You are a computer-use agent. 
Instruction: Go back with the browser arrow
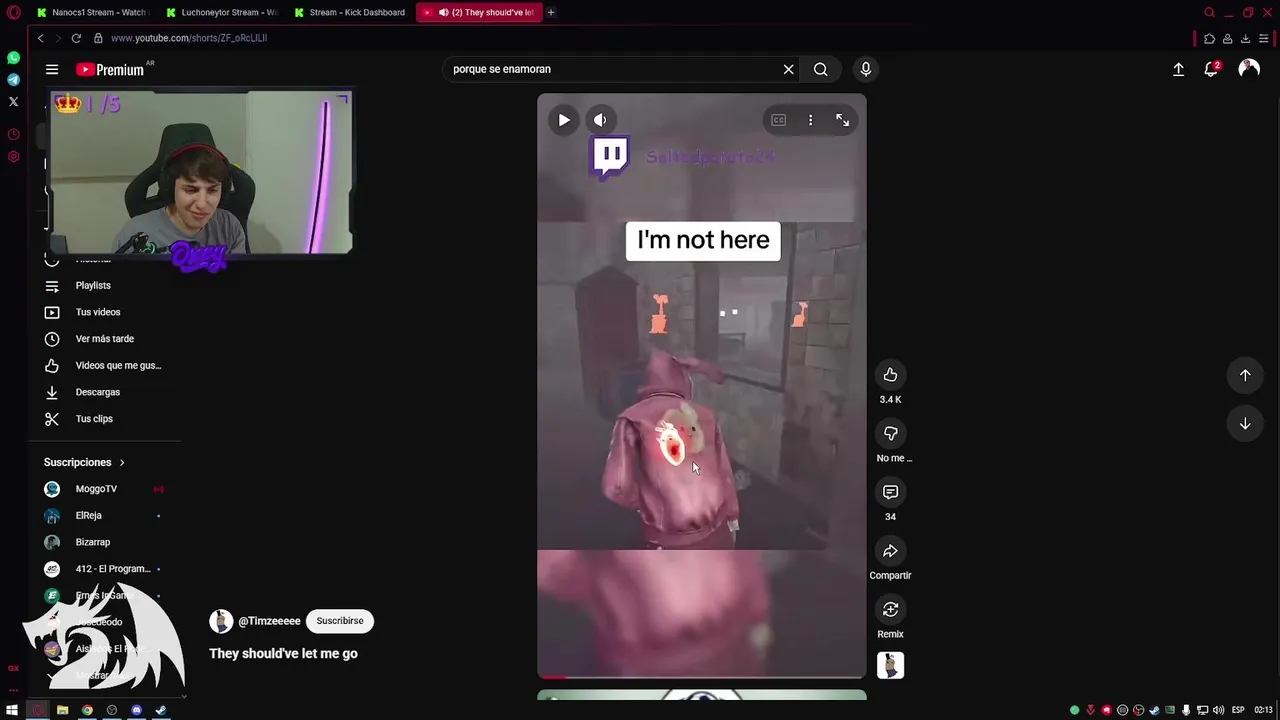click(x=40, y=38)
